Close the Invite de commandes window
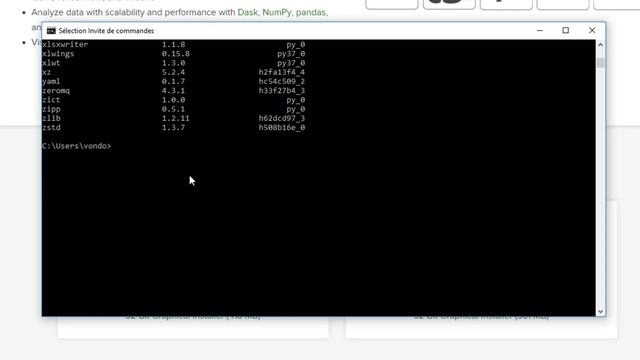 [x=592, y=30]
